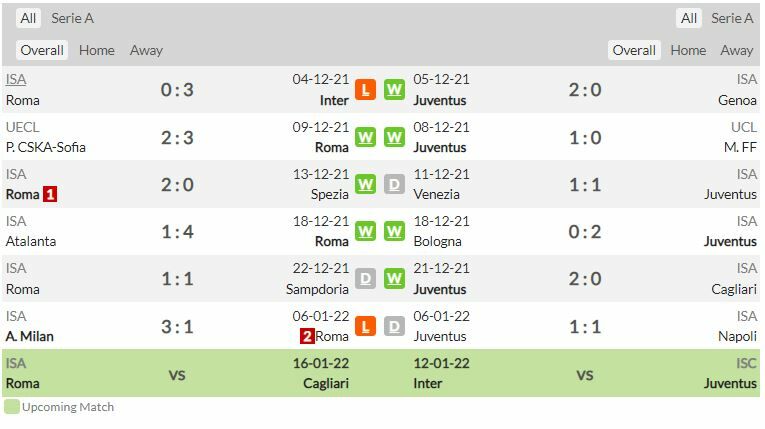Open the Atalanta 1:4 Roma match score
765x429 pixels.
[177, 232]
